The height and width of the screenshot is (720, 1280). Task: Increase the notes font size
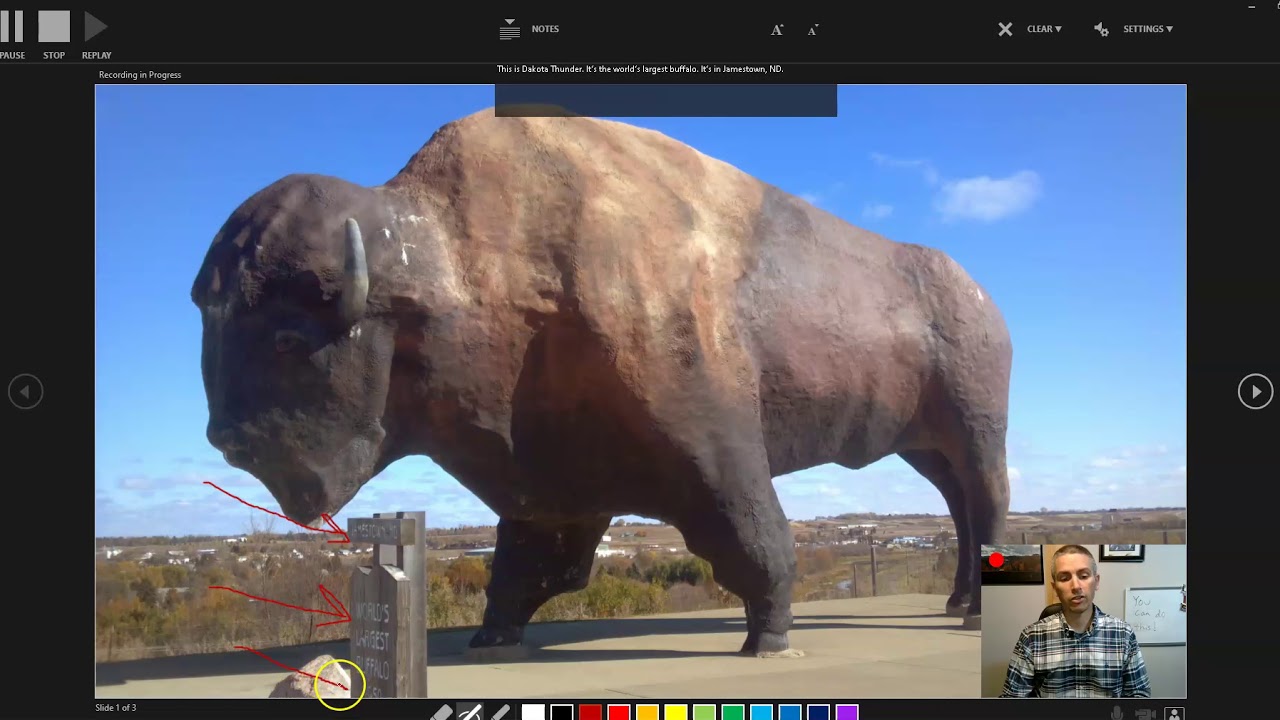(x=777, y=30)
